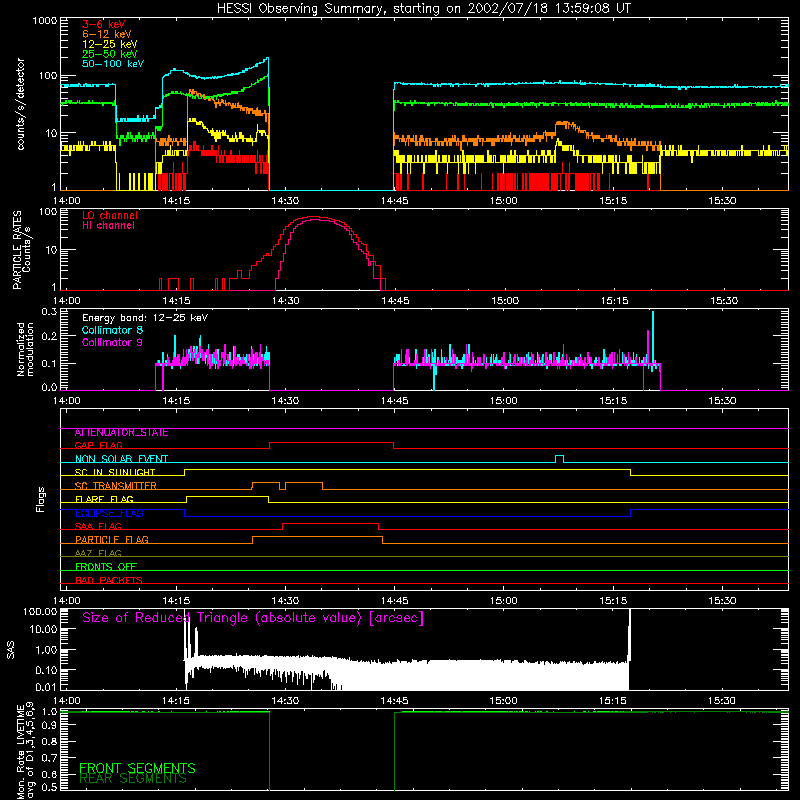This screenshot has width=800, height=800.
Task: Click the 0.7 y-axis value on livetime plot
Action: click(x=49, y=758)
